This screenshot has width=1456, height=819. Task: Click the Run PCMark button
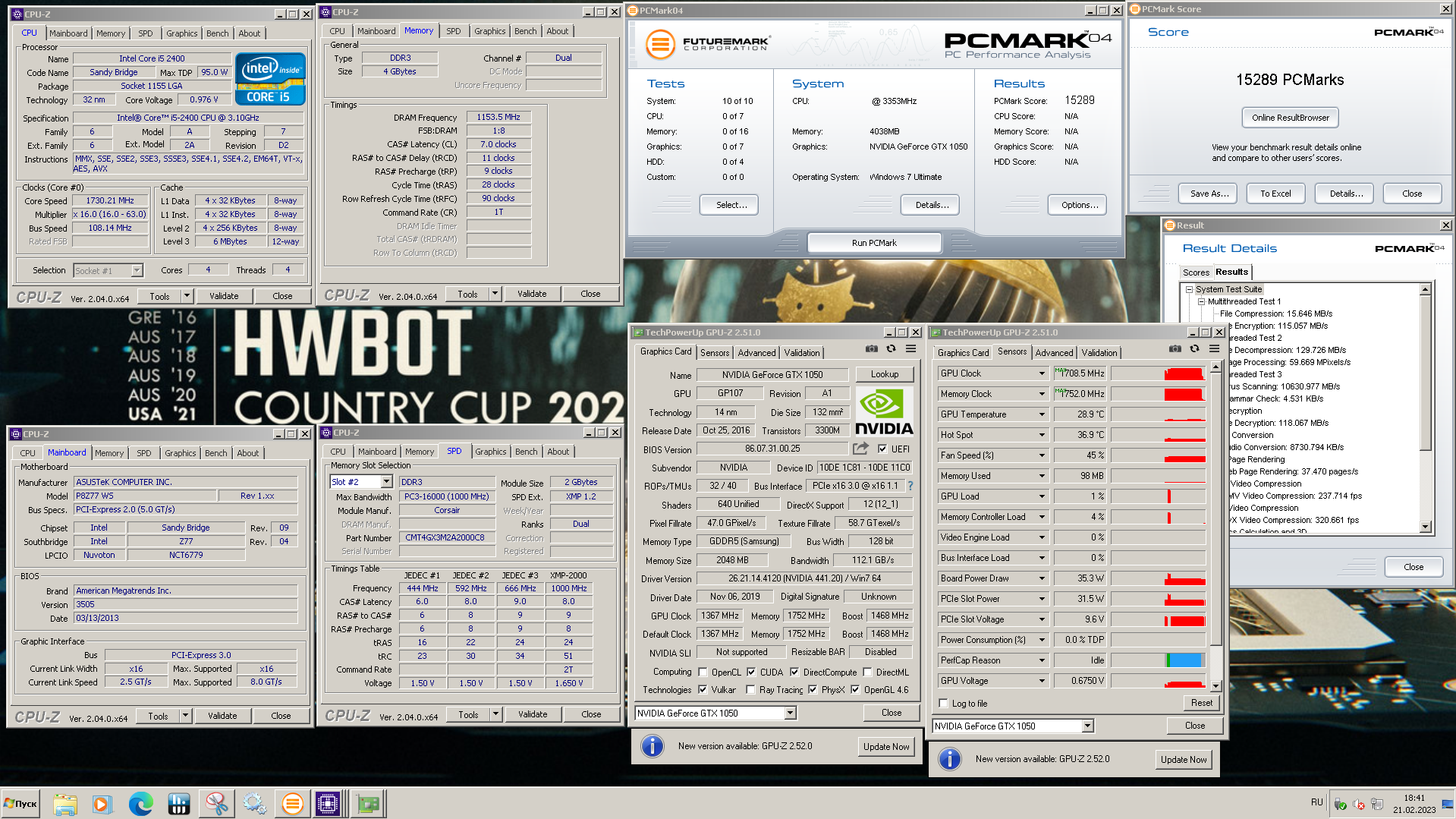pos(874,243)
